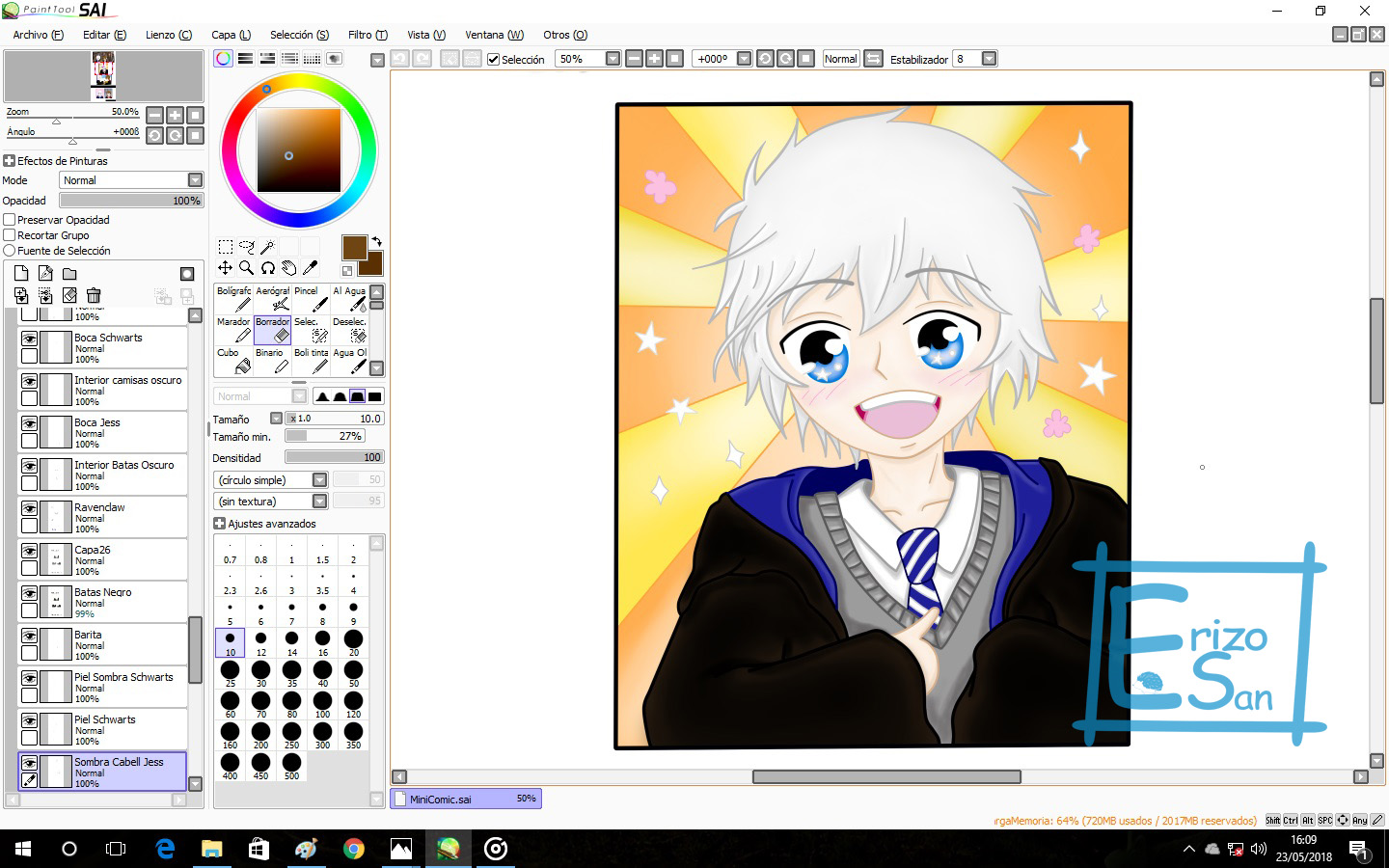Select the rectangular selection tool
The width and height of the screenshot is (1389, 868).
coord(225,247)
